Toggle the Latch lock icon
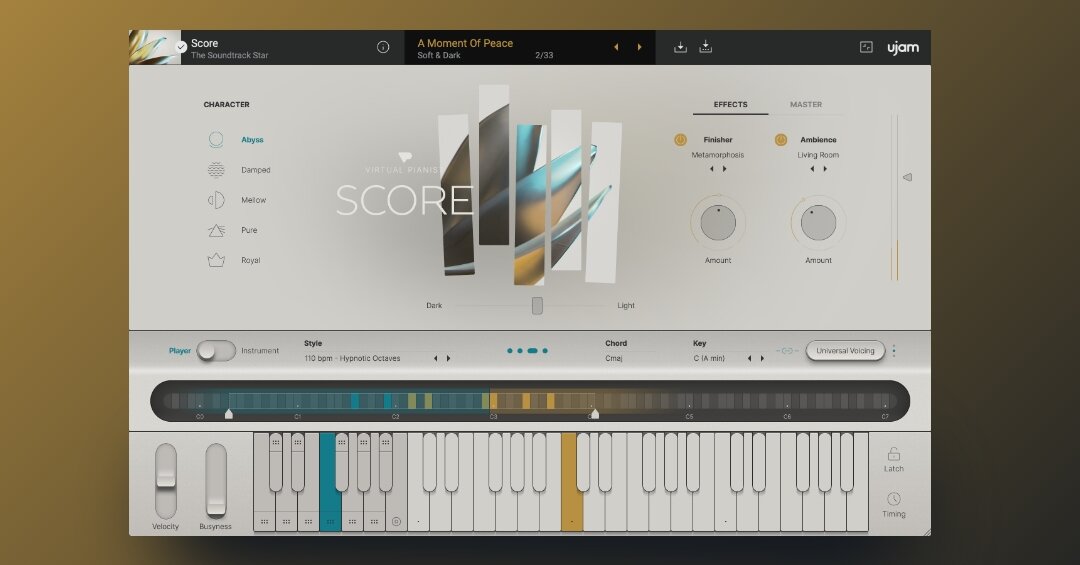1080x565 pixels. (x=893, y=454)
